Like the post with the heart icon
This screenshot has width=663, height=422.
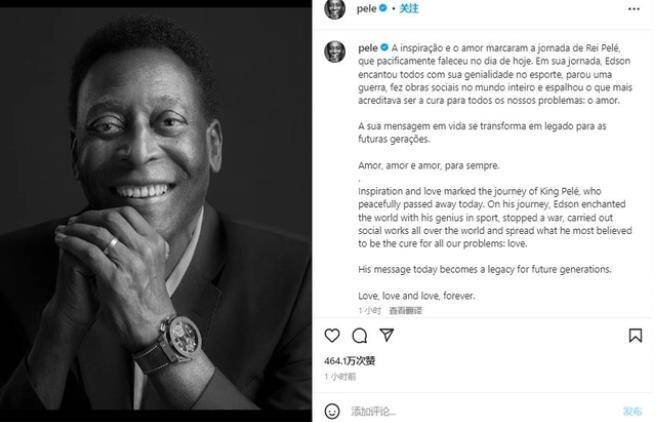[x=333, y=336]
